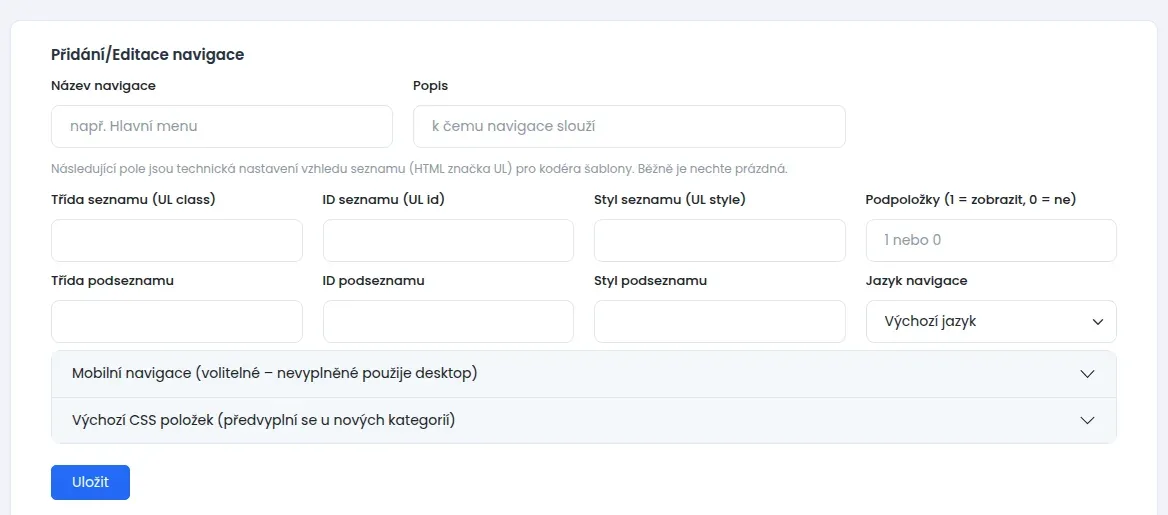Click the Název navigace label
Screen dimensions: 1168x515
(x=104, y=86)
